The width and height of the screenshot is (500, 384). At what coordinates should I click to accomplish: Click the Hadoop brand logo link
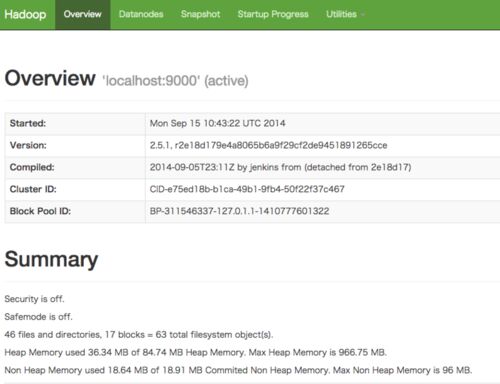coord(25,14)
